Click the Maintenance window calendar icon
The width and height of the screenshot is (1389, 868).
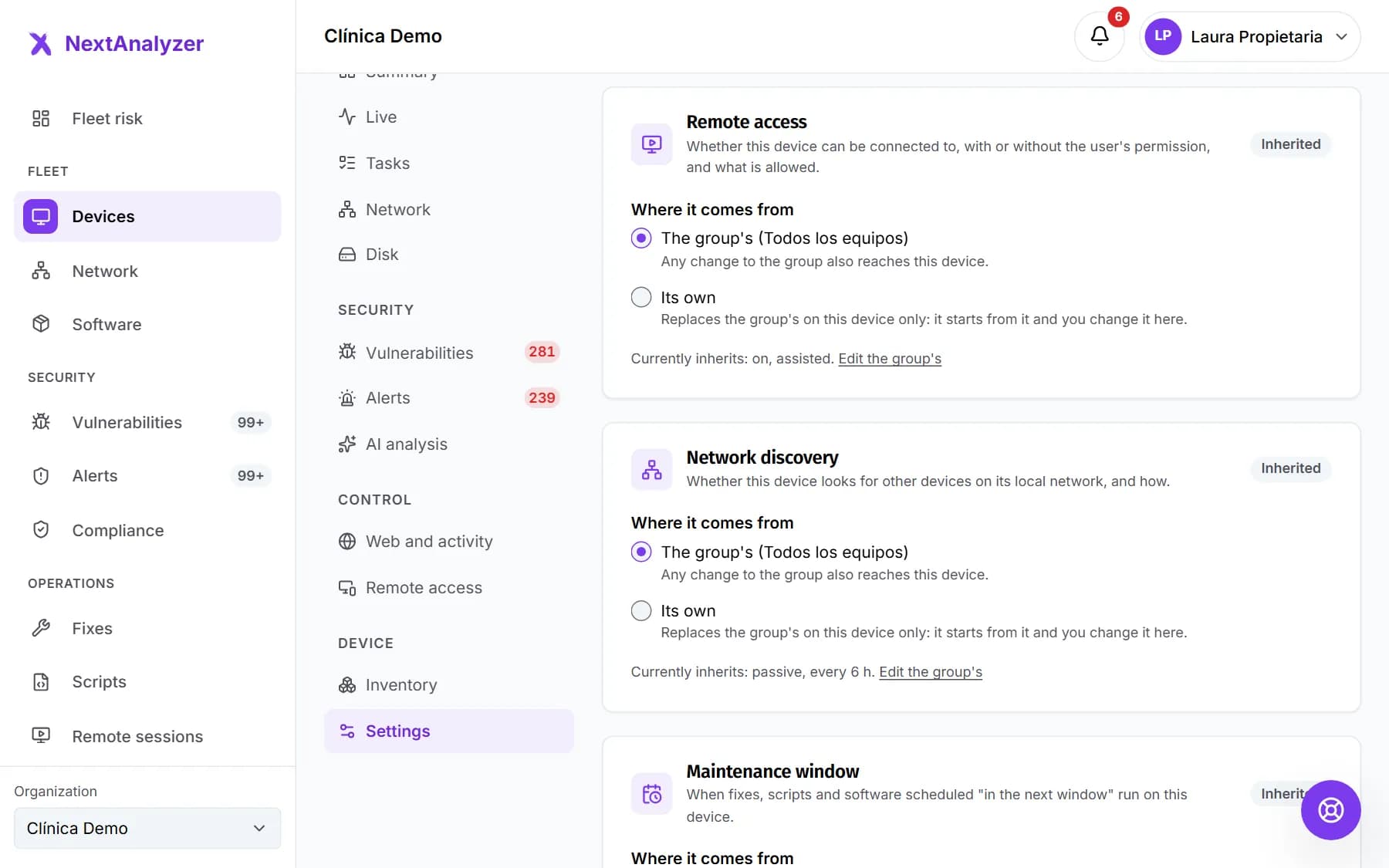pos(652,794)
